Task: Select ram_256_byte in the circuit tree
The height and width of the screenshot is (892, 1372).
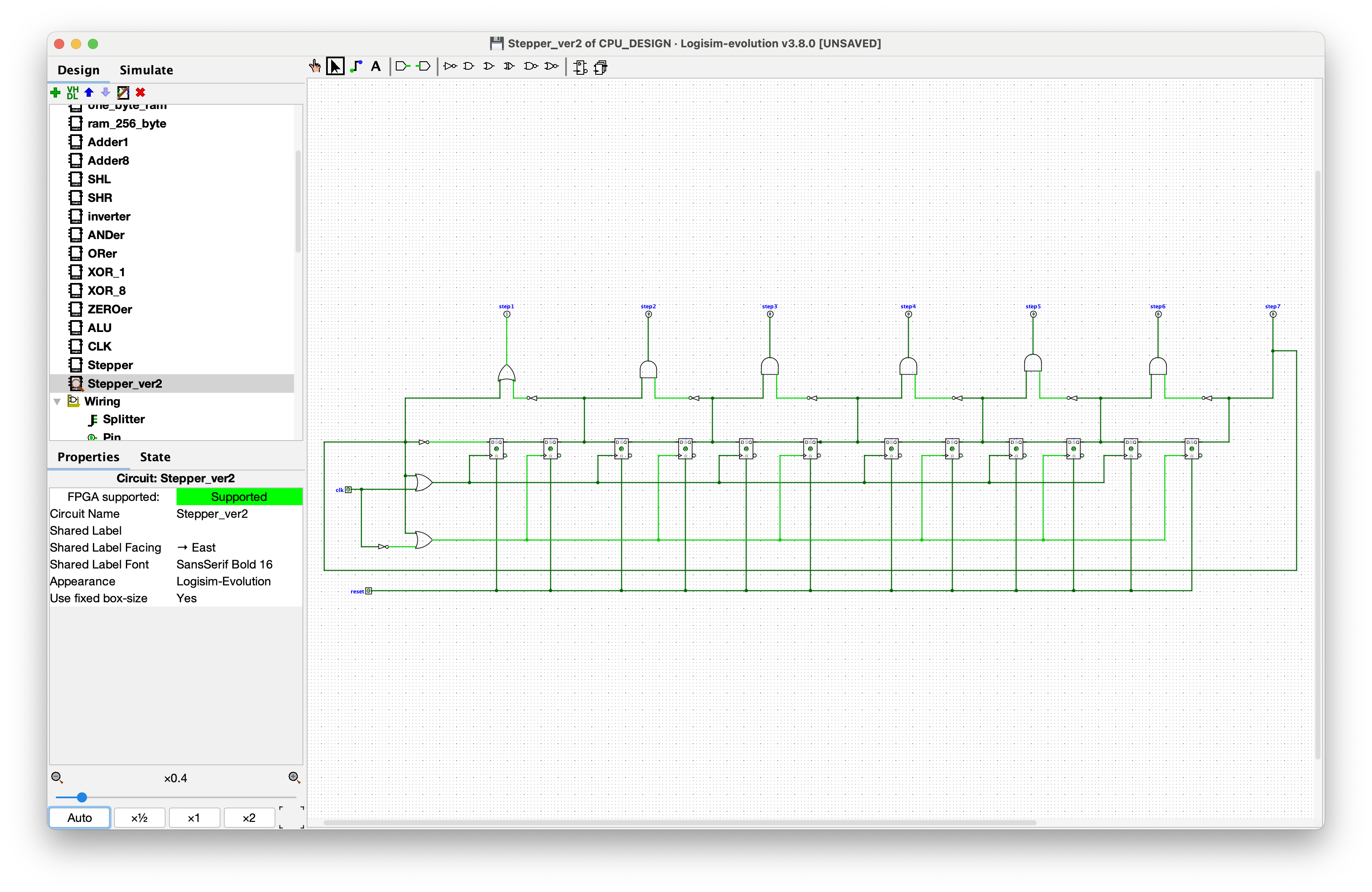Action: pos(126,124)
